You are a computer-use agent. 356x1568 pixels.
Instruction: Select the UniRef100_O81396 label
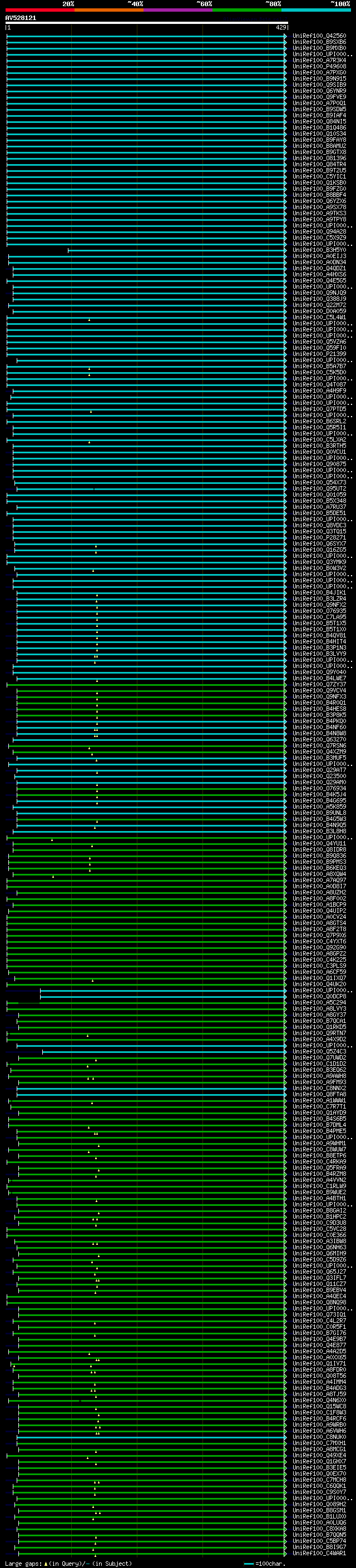coord(319,159)
